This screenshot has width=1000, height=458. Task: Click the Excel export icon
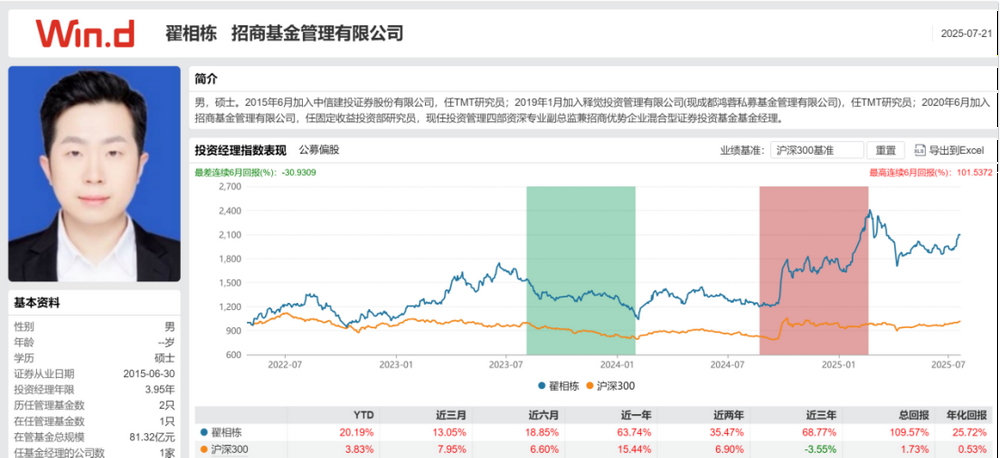(919, 151)
